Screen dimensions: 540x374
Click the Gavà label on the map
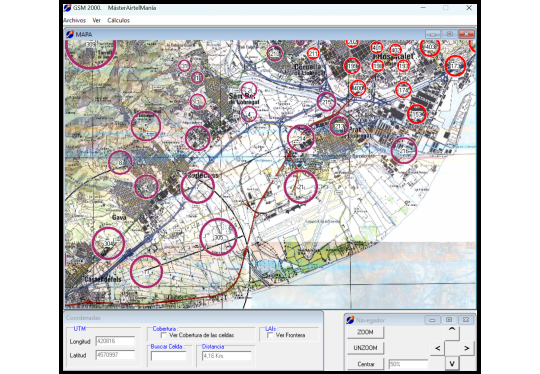tap(119, 217)
